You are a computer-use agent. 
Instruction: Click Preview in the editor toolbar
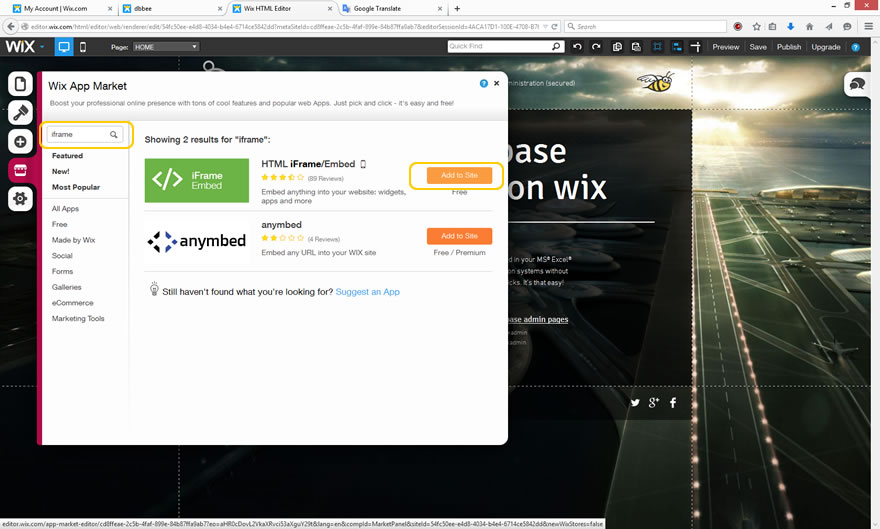tap(726, 47)
